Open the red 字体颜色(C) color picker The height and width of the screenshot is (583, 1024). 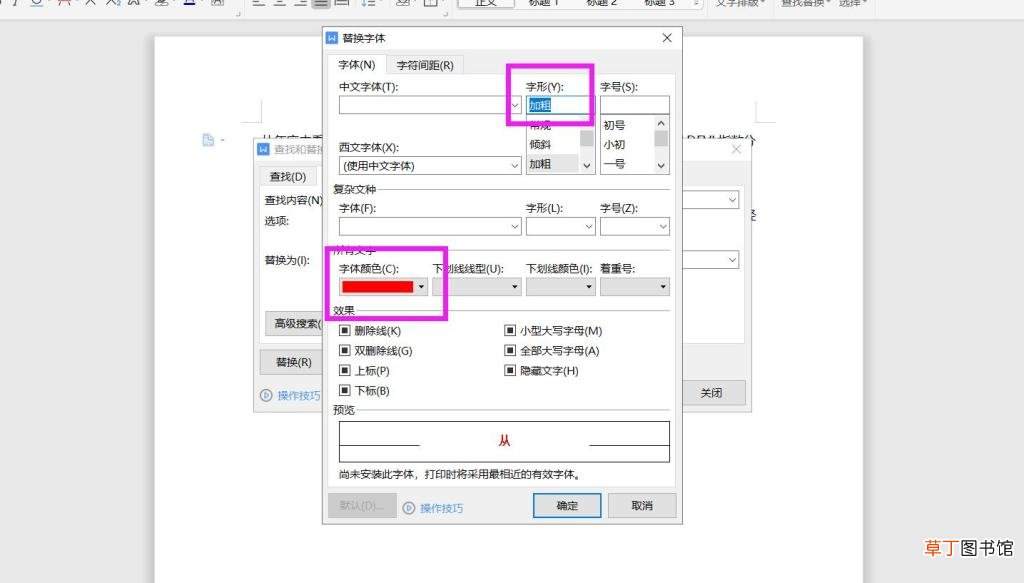(x=383, y=287)
